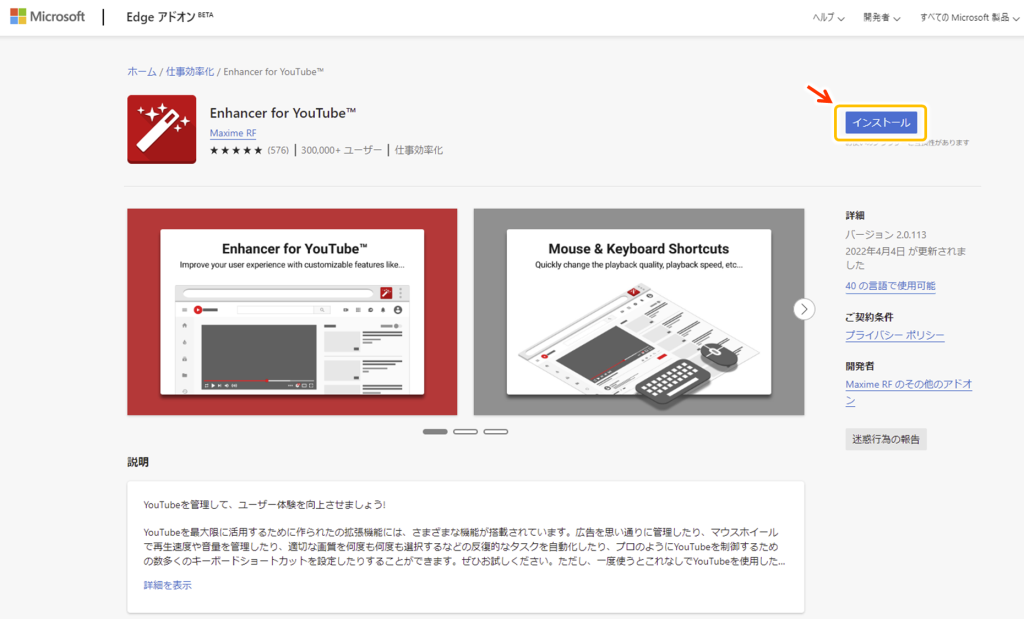Screen dimensions: 1024x619
Task: Open プライバシー ポリシー link
Action: (894, 335)
